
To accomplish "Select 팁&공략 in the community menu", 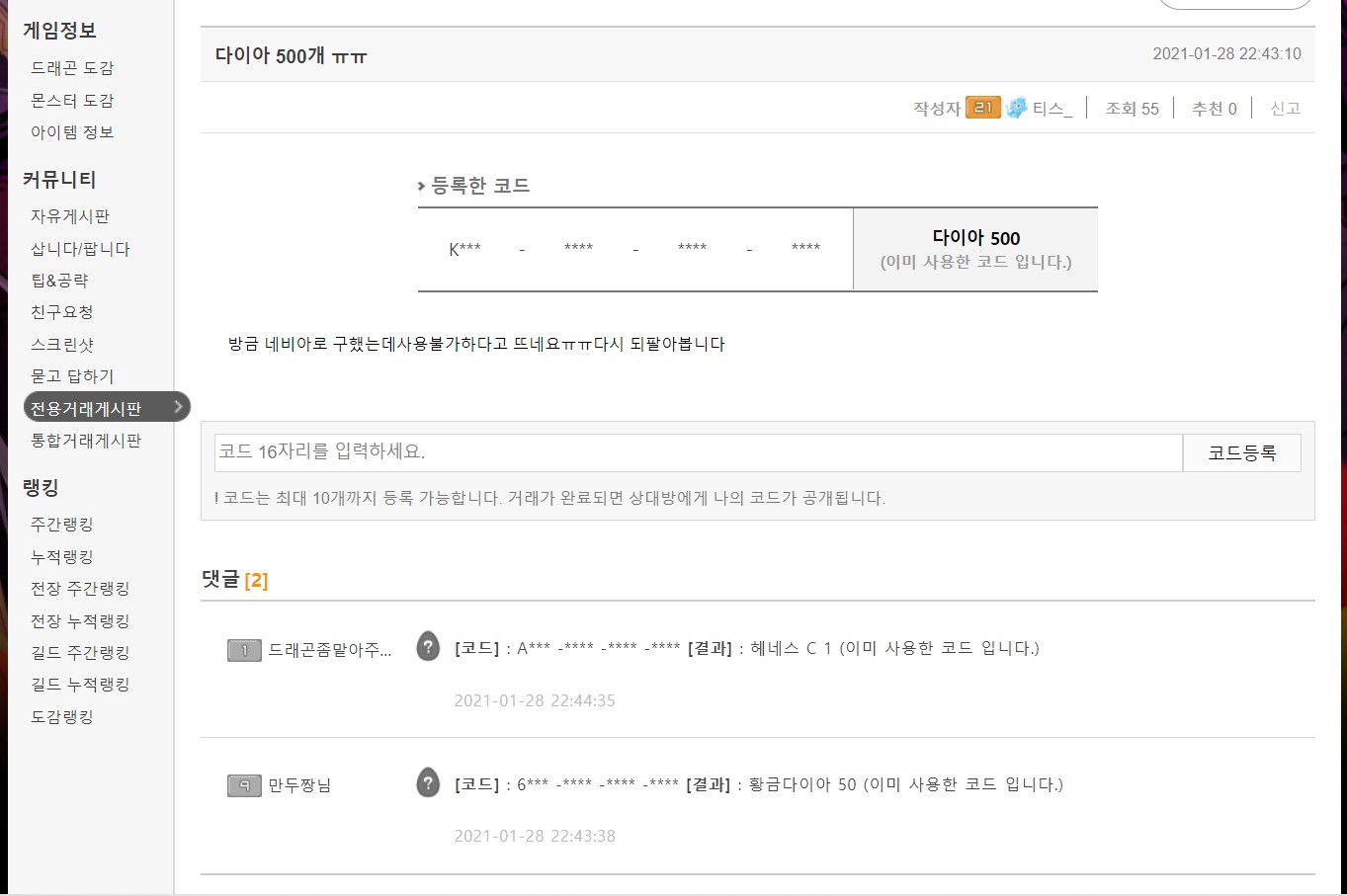I will pos(59,281).
